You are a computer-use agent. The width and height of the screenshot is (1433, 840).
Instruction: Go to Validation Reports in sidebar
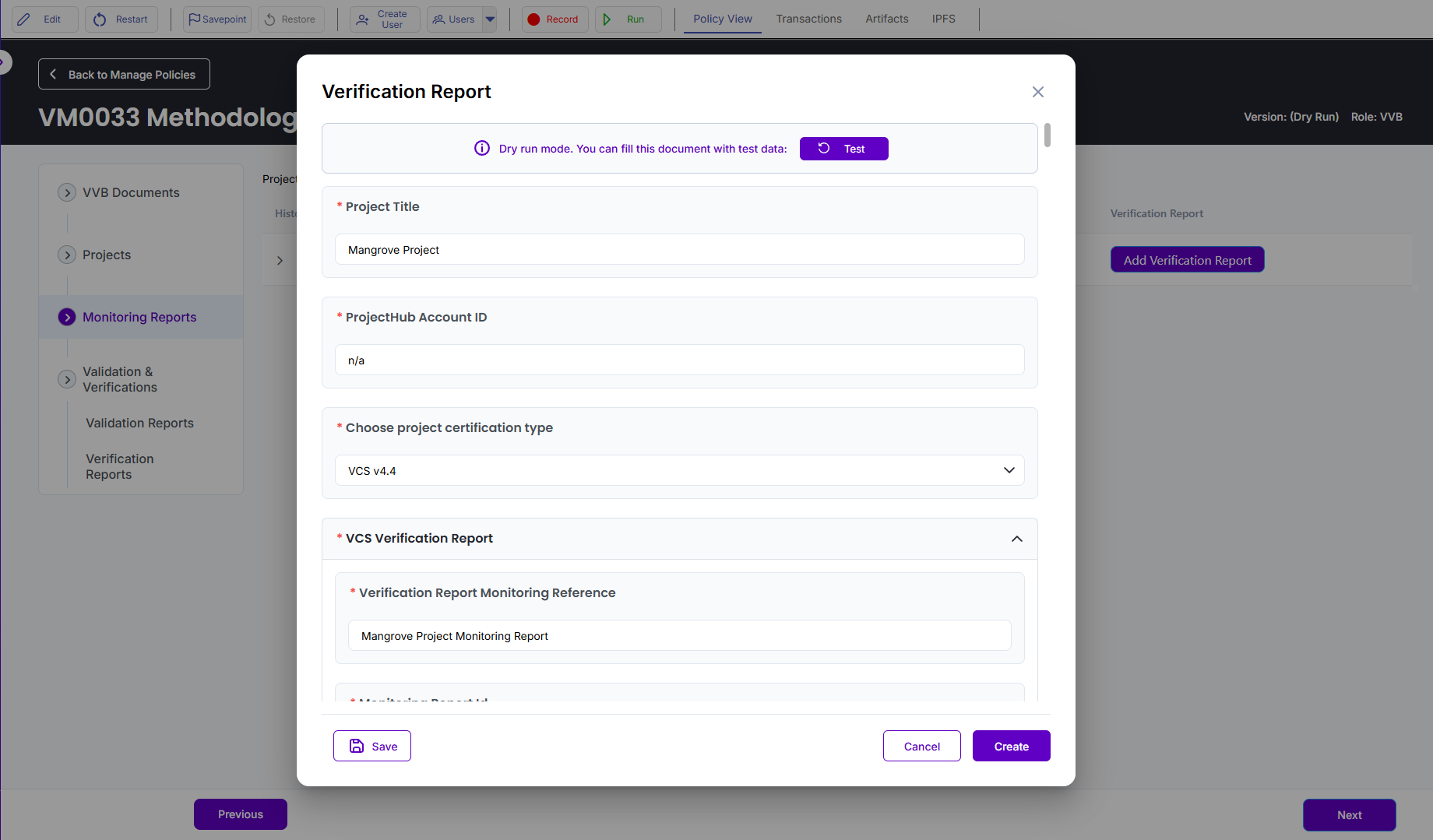[x=139, y=423]
